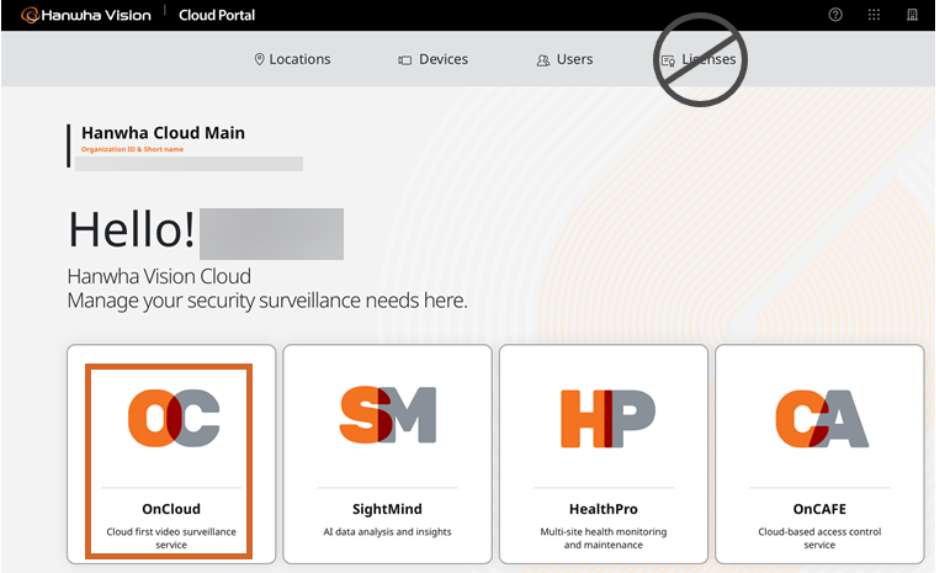Click the help question mark icon
The height and width of the screenshot is (573, 936).
point(836,15)
